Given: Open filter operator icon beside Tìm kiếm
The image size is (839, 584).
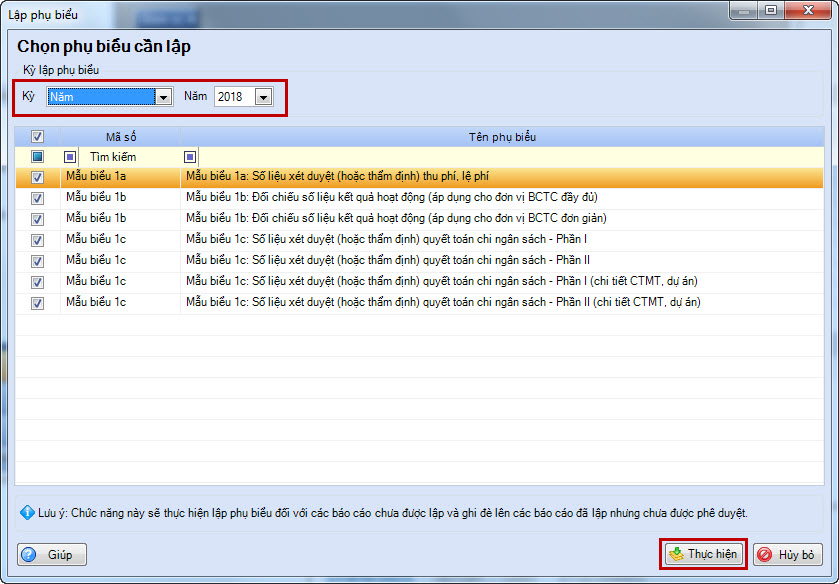Looking at the screenshot, I should tap(70, 157).
